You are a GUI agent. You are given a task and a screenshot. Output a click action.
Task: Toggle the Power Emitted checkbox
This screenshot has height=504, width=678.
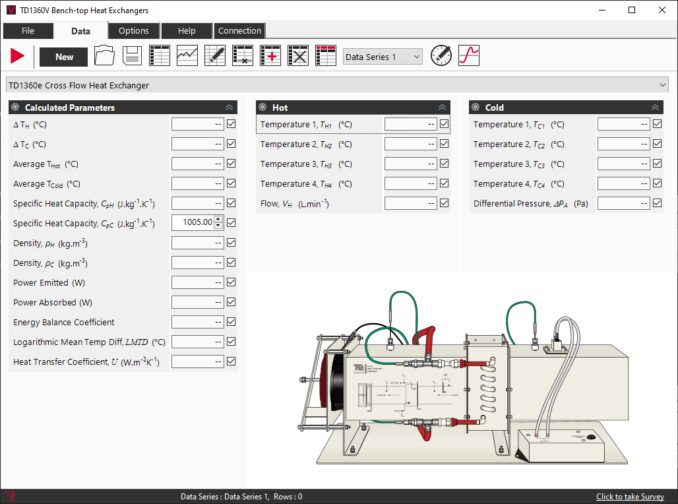point(231,282)
